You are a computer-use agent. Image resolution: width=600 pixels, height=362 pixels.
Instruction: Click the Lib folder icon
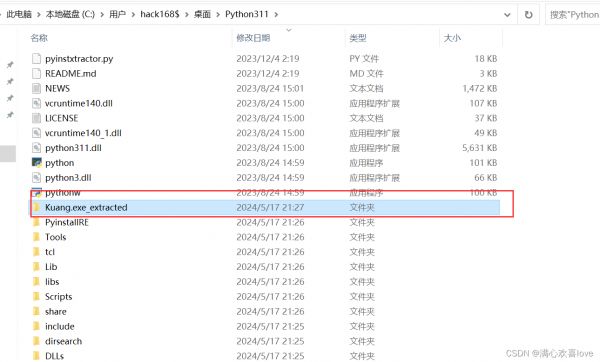click(36, 267)
